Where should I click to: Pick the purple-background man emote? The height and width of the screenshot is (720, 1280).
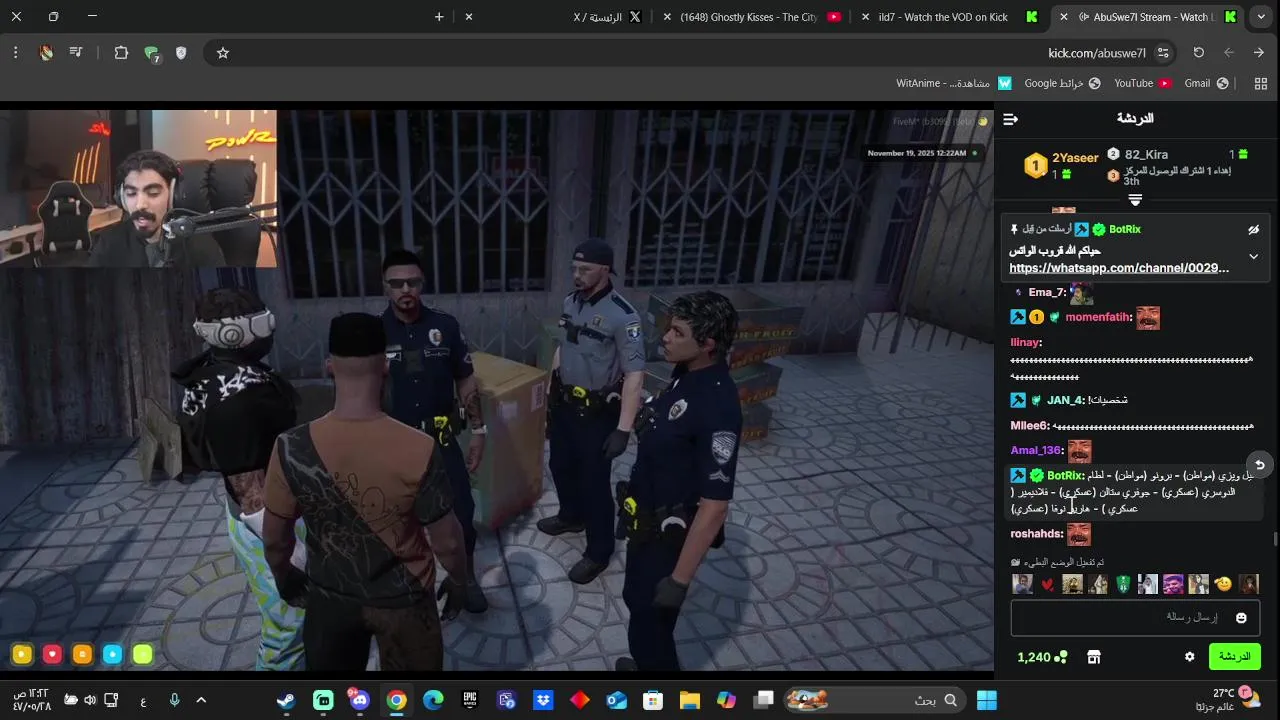(1173, 584)
